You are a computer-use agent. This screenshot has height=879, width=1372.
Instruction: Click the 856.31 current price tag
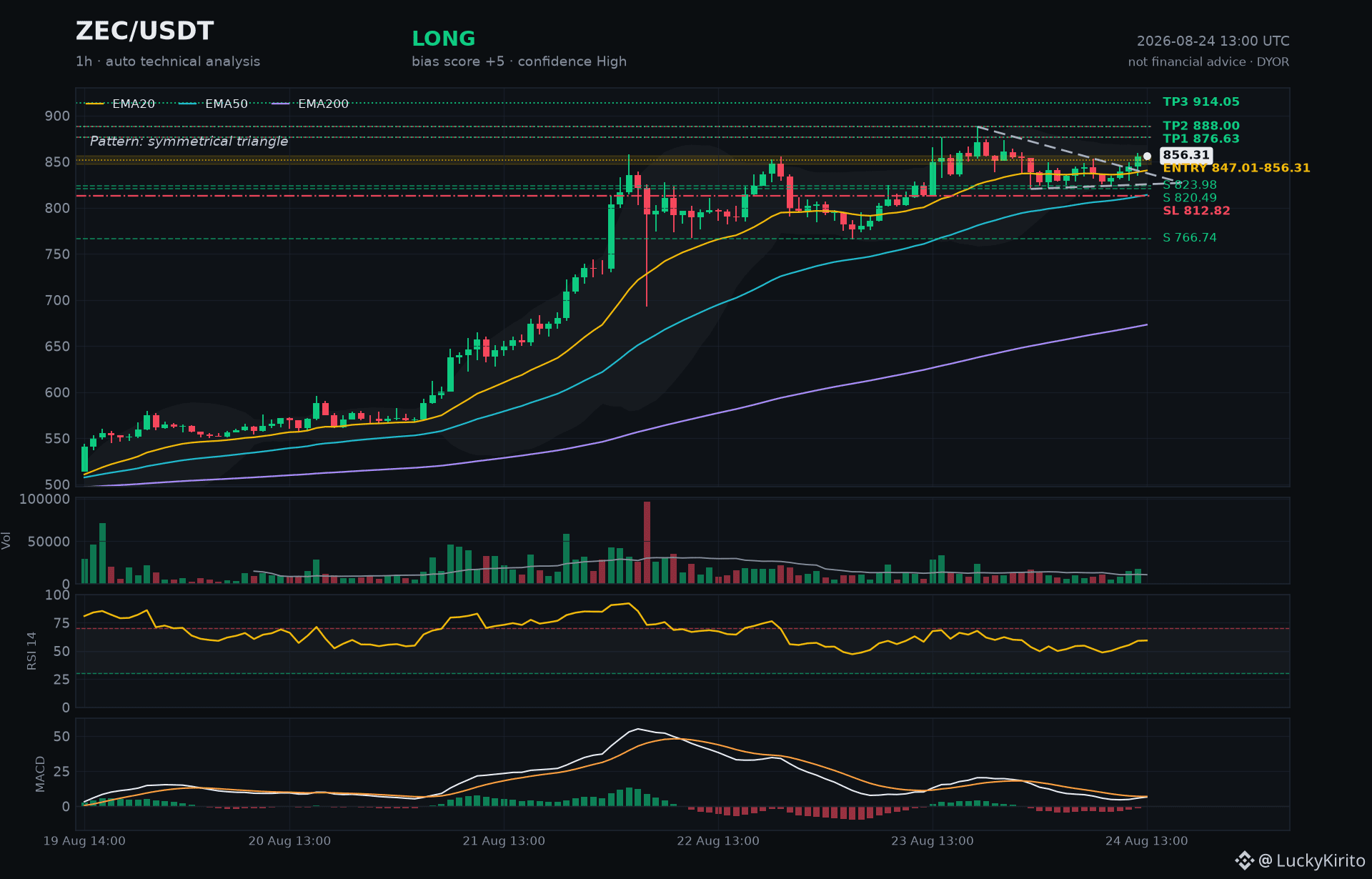1186,155
